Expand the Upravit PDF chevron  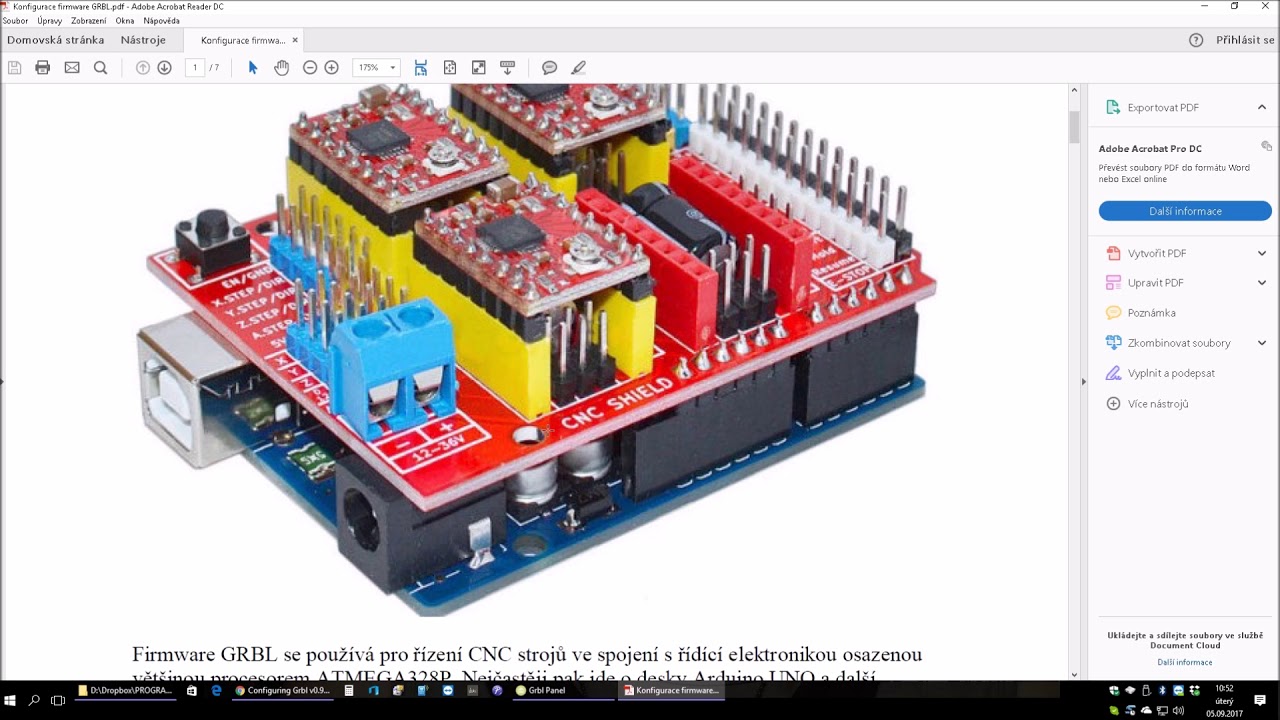(1262, 283)
